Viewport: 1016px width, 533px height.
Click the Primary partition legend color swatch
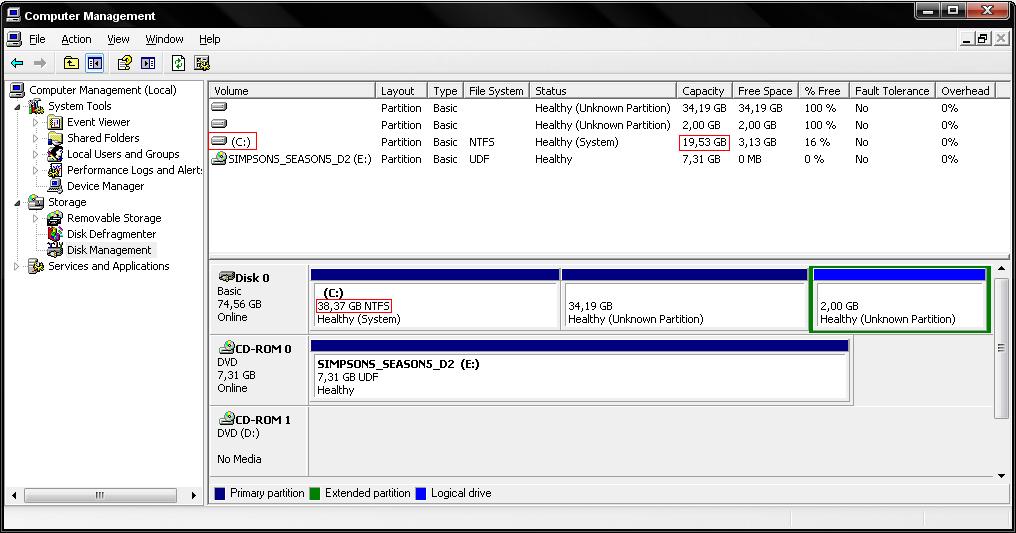point(220,493)
